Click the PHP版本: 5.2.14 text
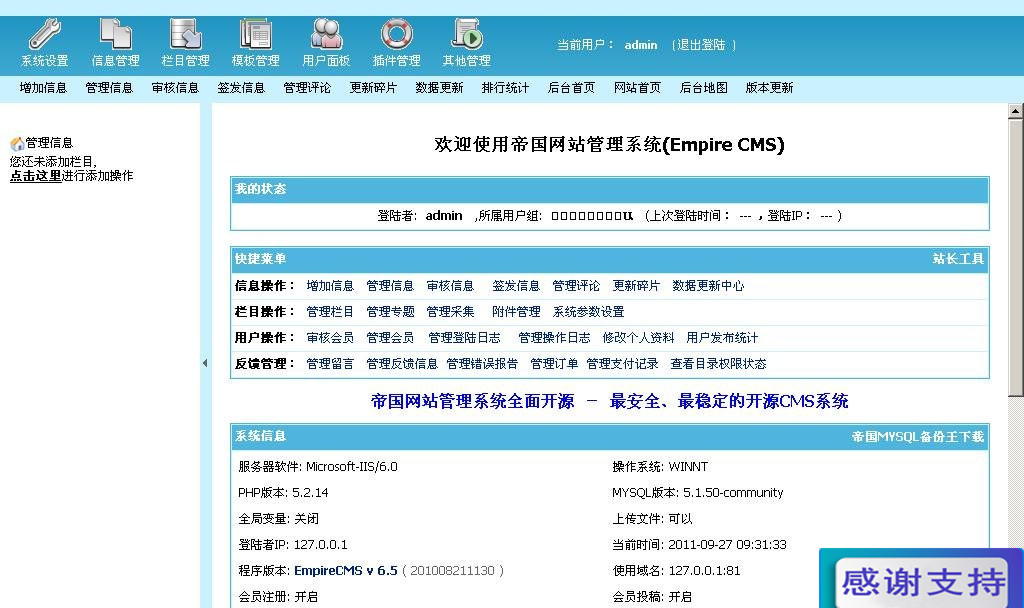Screen dimensions: 1024x608 283,492
